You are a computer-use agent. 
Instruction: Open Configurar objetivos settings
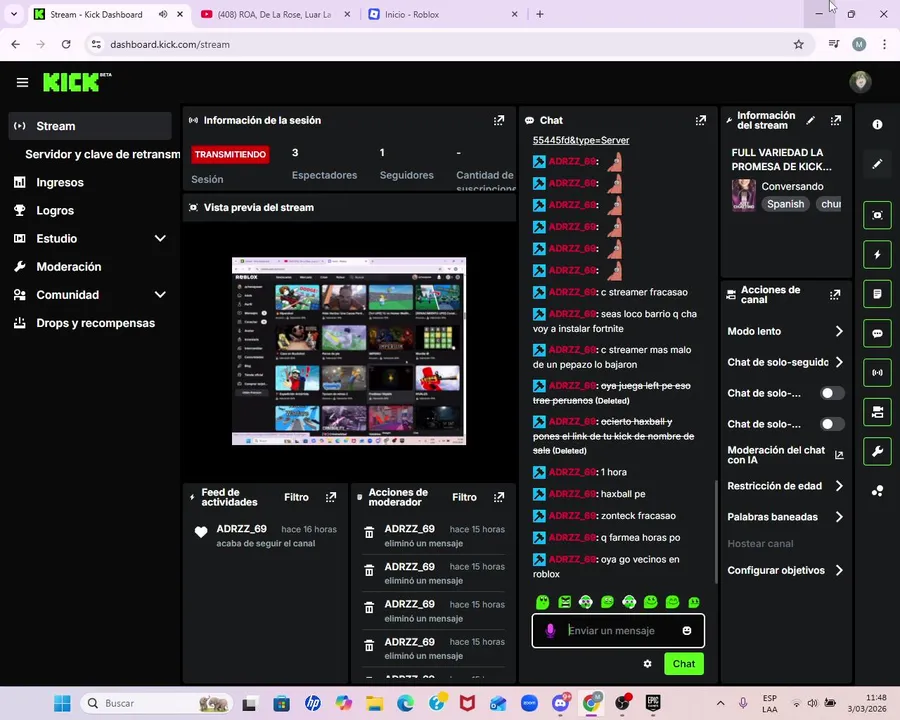coord(785,570)
